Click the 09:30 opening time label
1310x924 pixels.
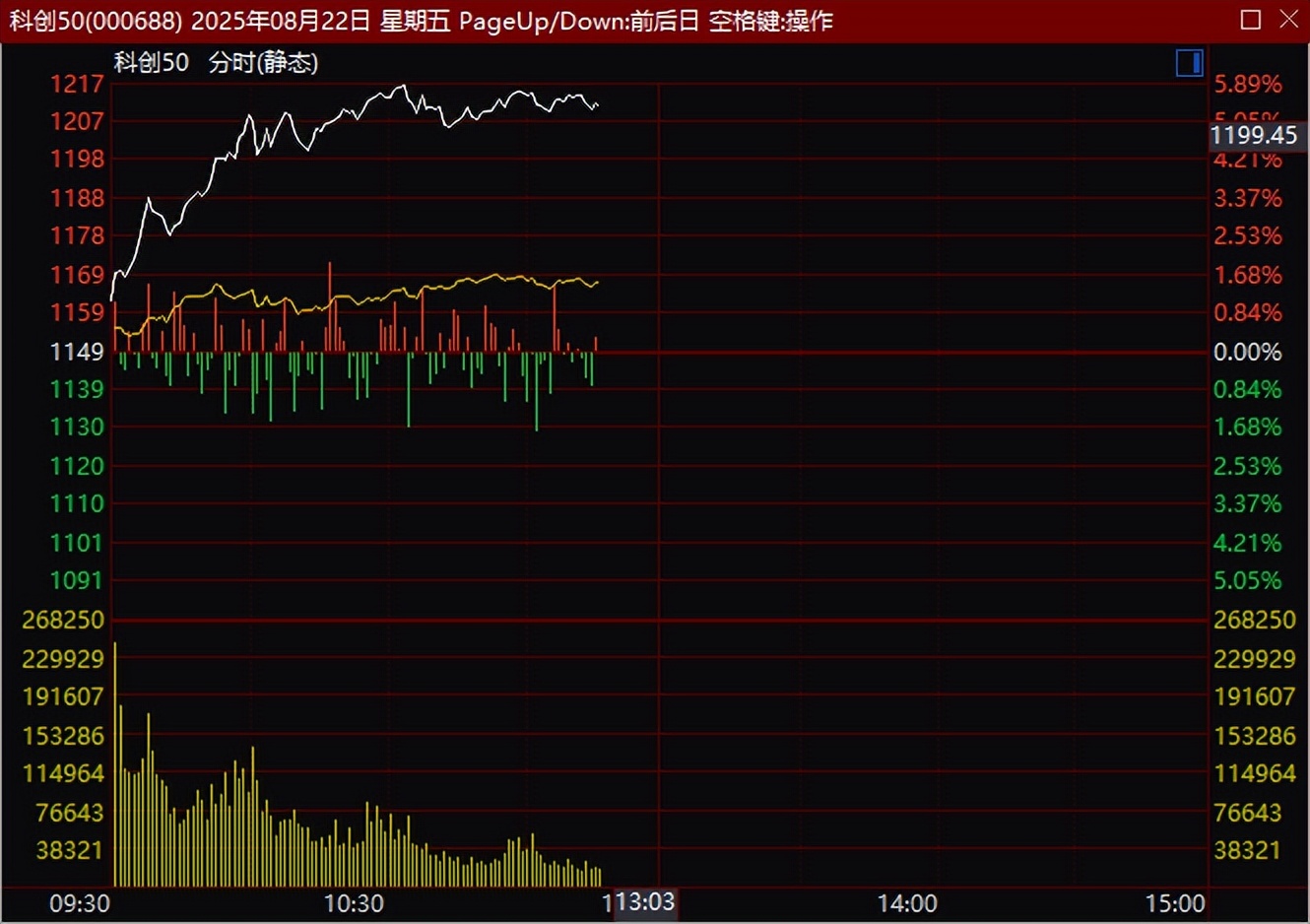80,902
